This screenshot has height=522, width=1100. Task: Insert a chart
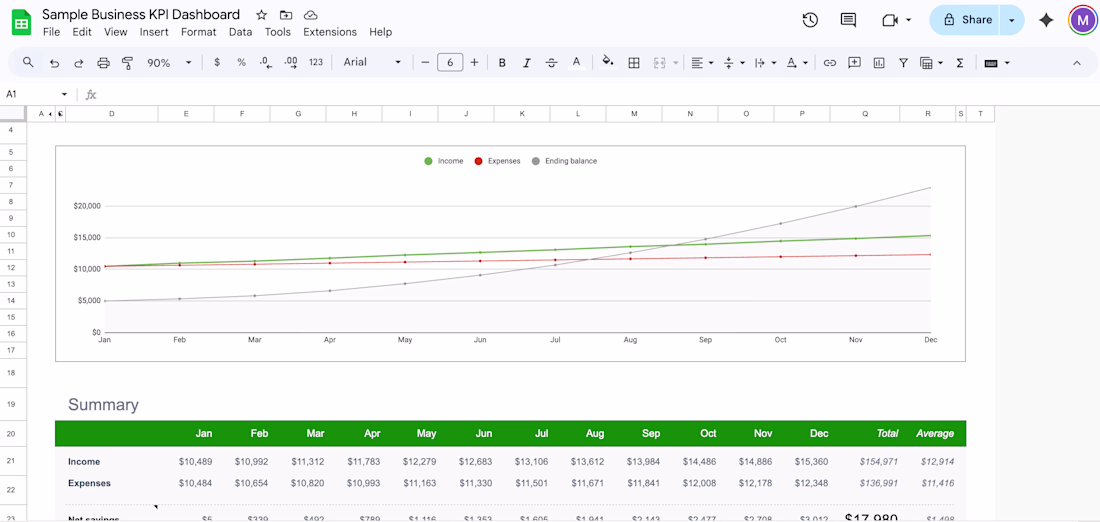coord(879,62)
